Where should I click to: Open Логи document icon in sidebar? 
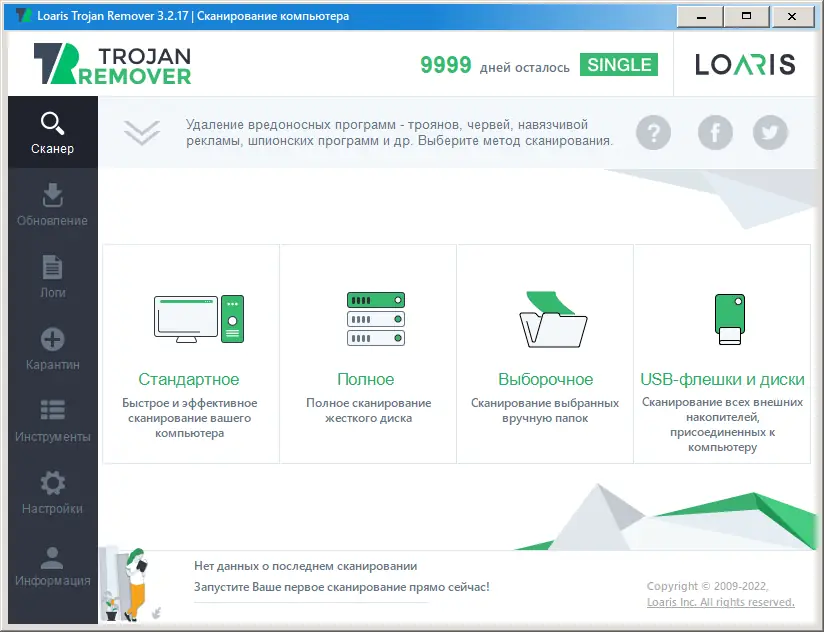[x=53, y=267]
